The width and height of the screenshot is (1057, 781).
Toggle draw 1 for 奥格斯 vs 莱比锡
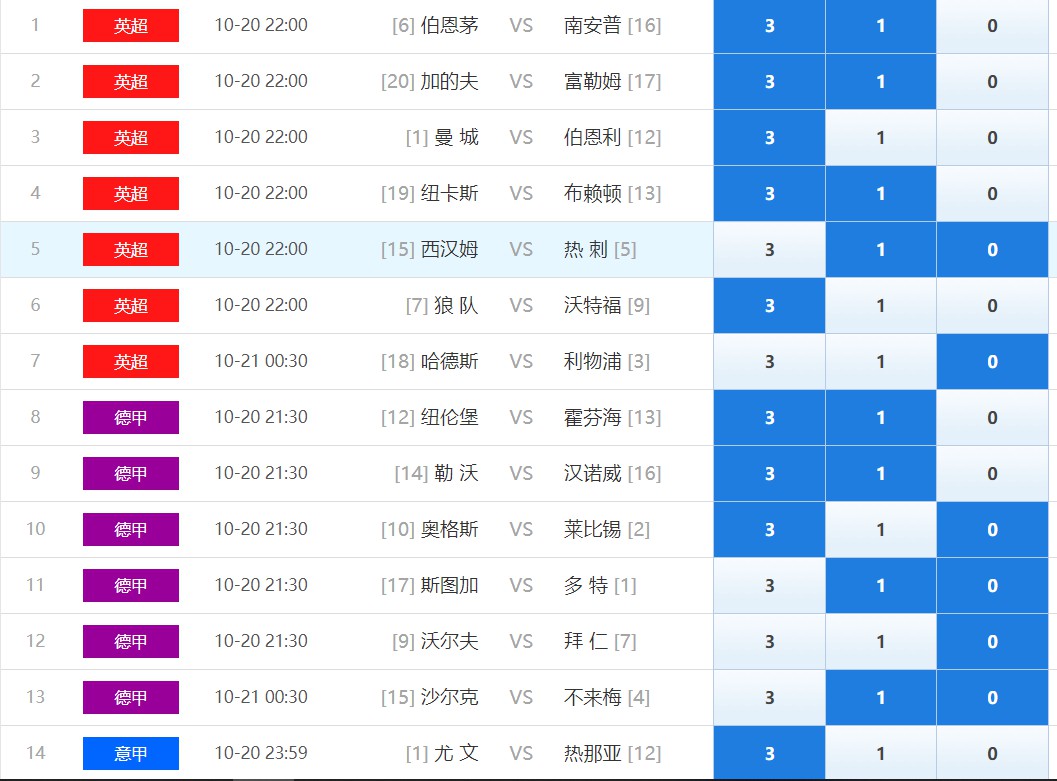coord(880,529)
